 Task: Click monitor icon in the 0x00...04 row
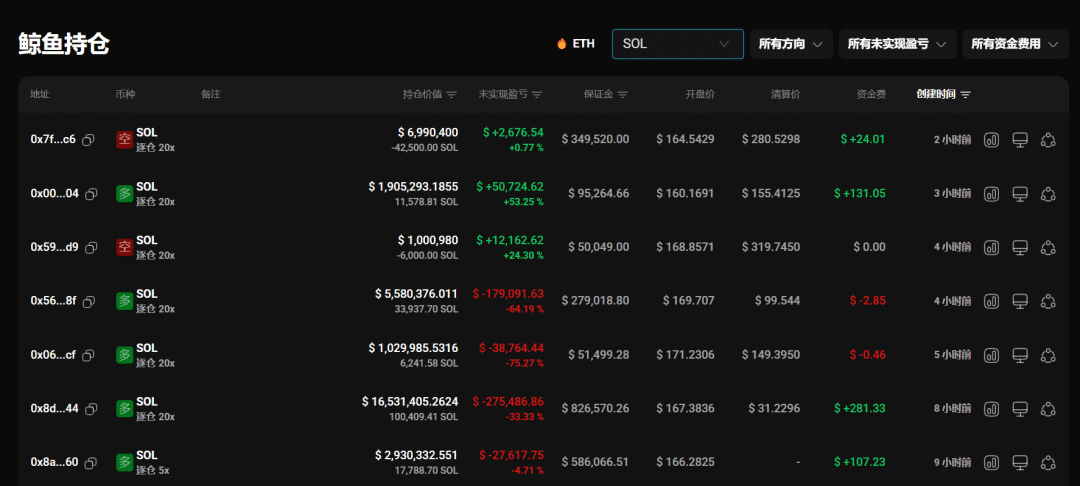tap(1020, 194)
